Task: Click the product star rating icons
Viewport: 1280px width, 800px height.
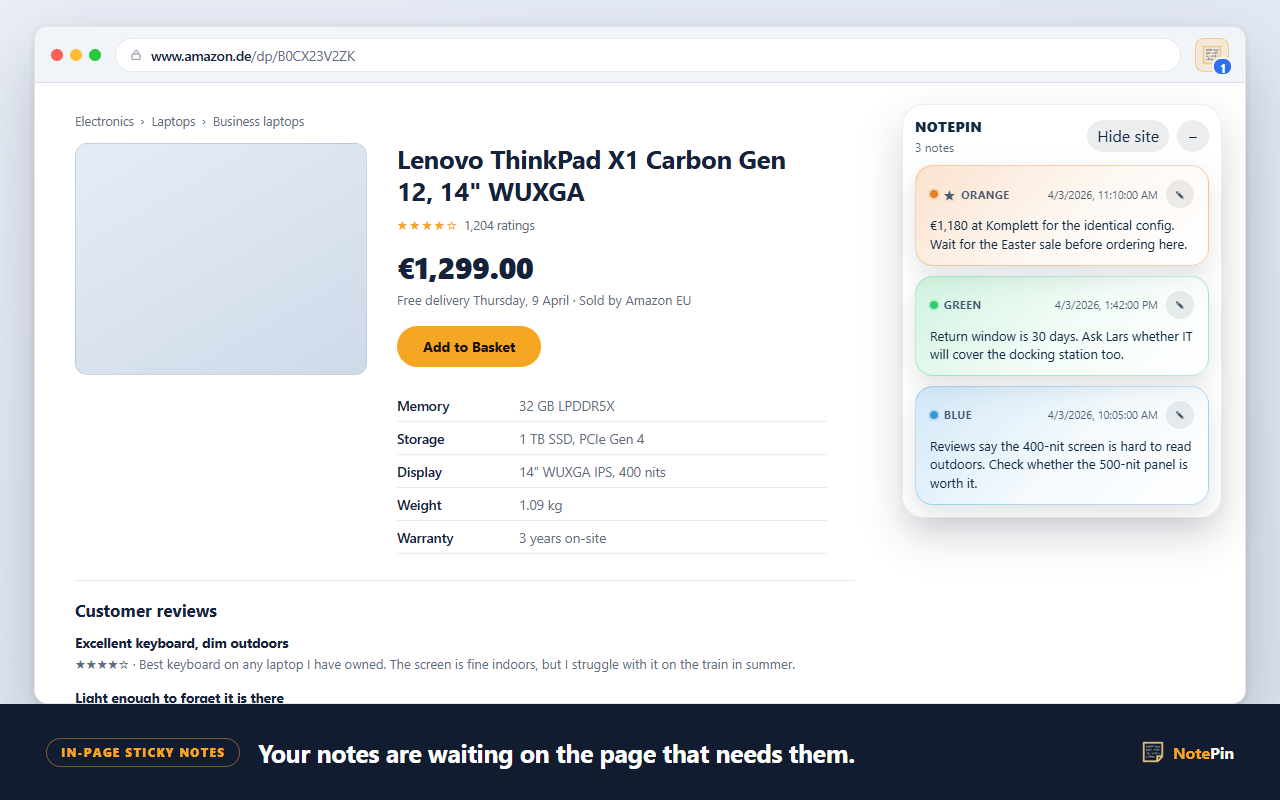Action: coord(427,226)
